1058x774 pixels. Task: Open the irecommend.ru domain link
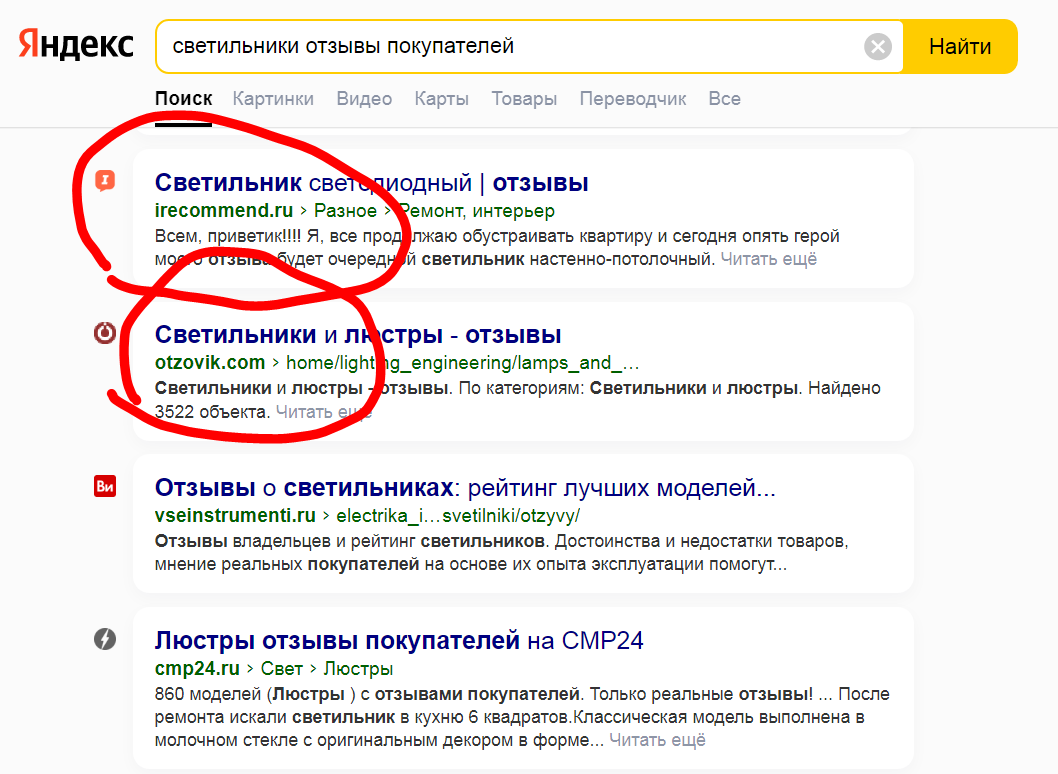click(x=224, y=211)
